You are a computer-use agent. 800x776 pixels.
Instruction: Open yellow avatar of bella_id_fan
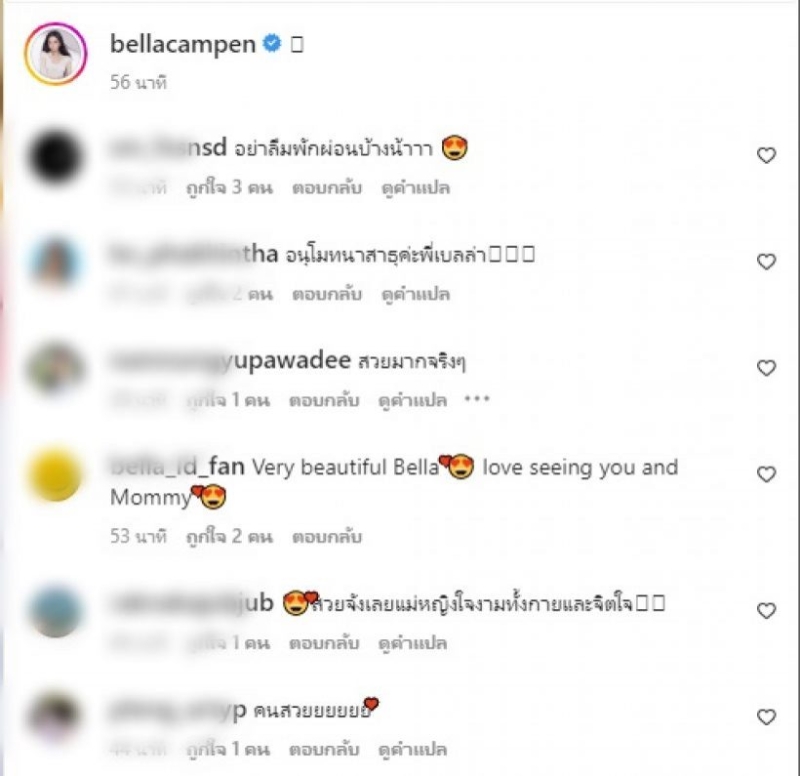pos(55,474)
